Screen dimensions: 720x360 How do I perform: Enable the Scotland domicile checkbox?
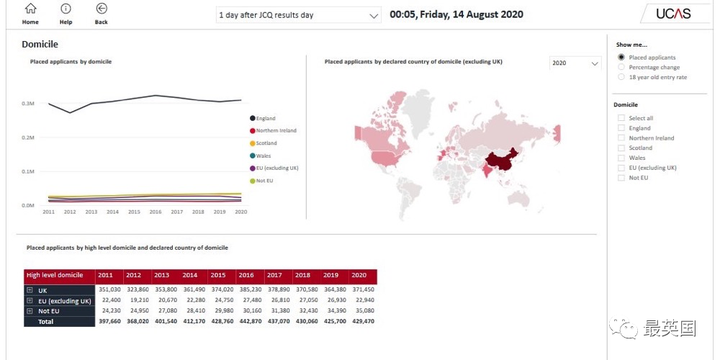coord(621,148)
